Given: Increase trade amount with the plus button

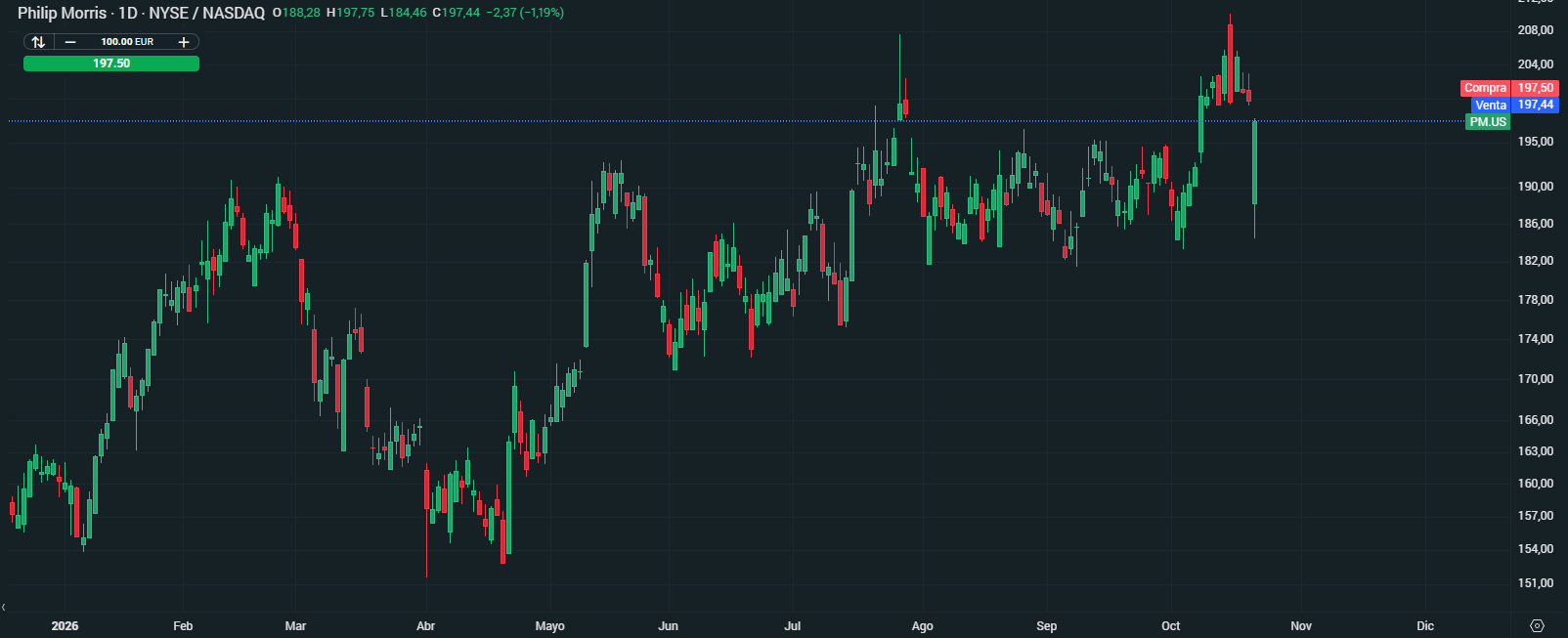Looking at the screenshot, I should pos(183,42).
